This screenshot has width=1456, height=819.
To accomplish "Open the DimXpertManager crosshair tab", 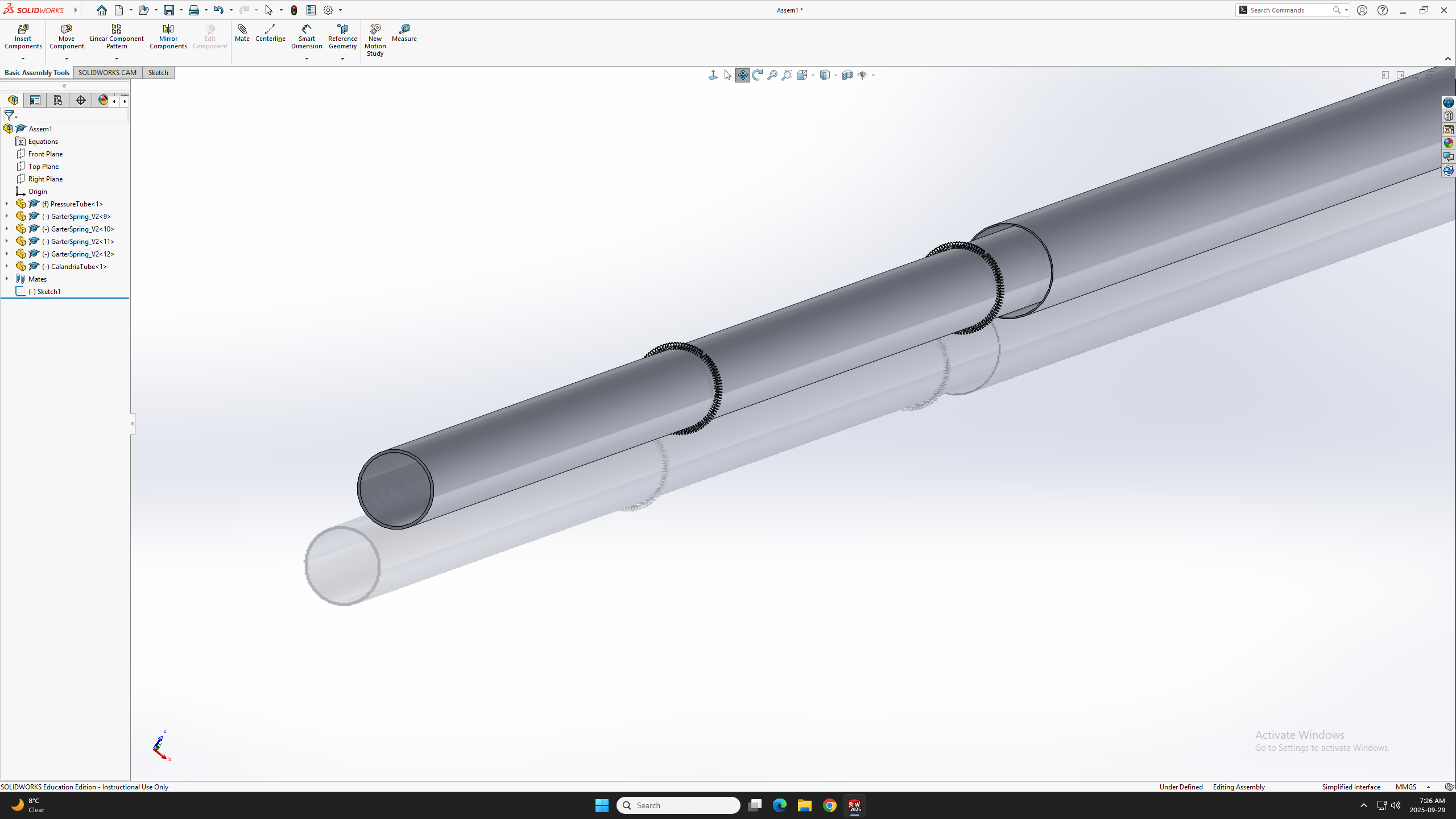I will point(81,100).
